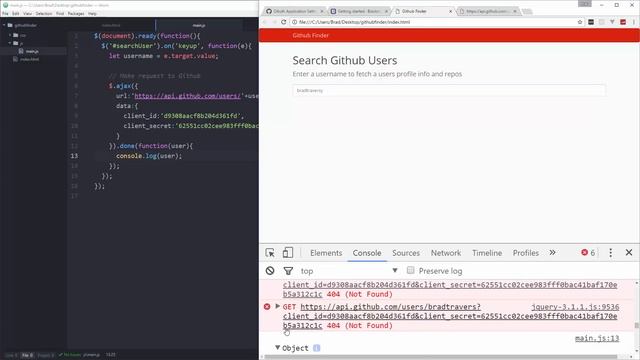The height and width of the screenshot is (360, 640).
Task: Open the Chrome three-dot menu
Action: (x=633, y=22)
